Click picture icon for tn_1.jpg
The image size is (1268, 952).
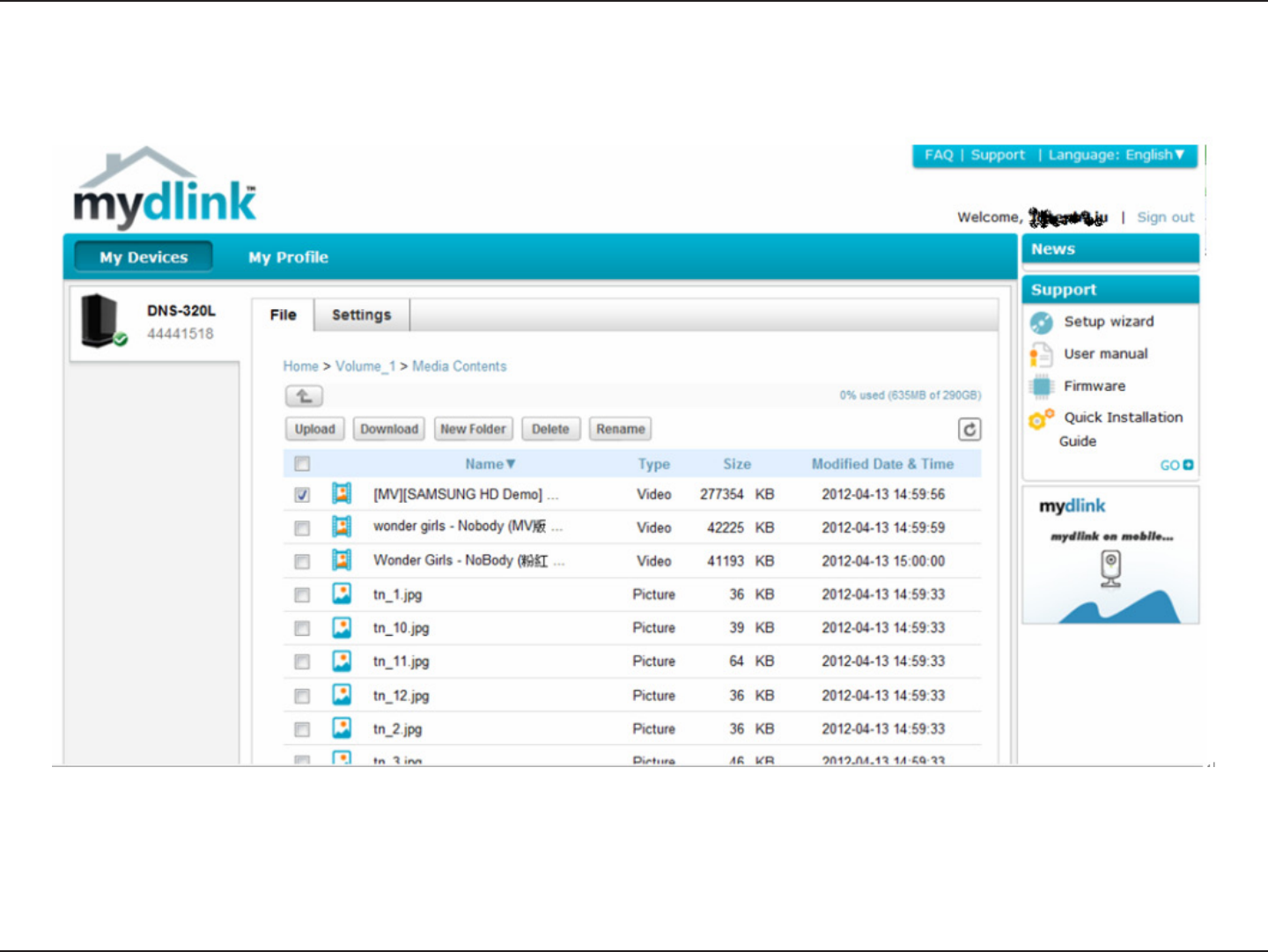click(342, 594)
